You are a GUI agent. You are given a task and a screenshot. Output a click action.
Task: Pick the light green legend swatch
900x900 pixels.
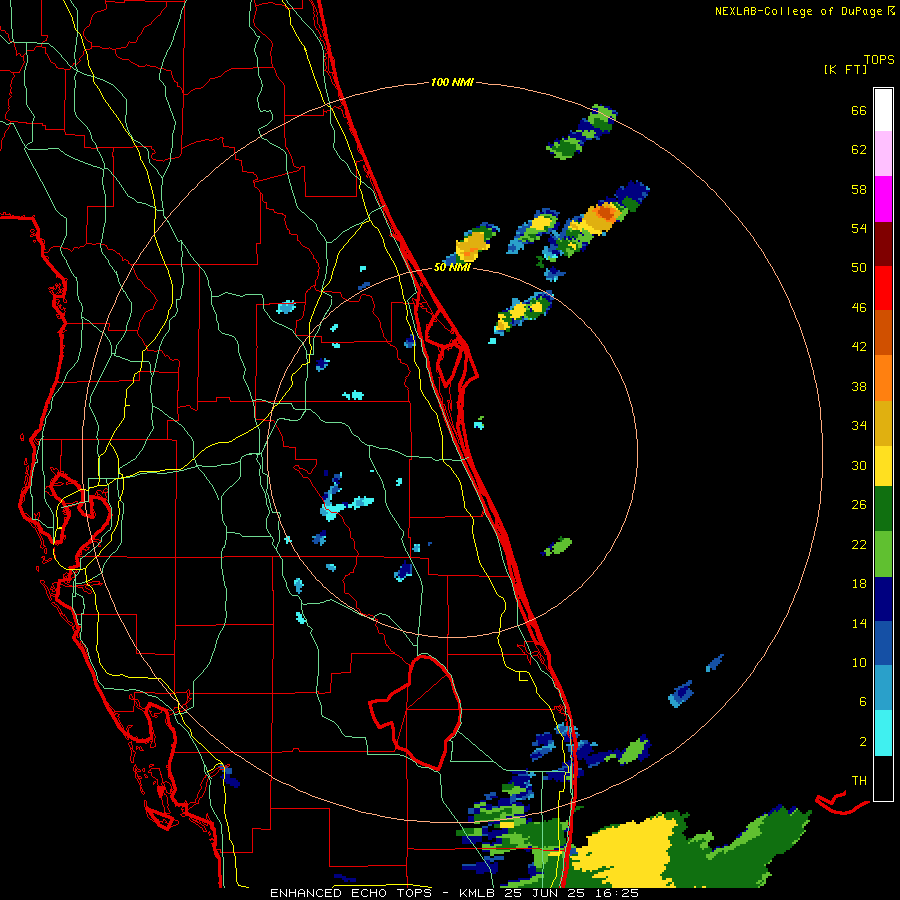click(883, 554)
